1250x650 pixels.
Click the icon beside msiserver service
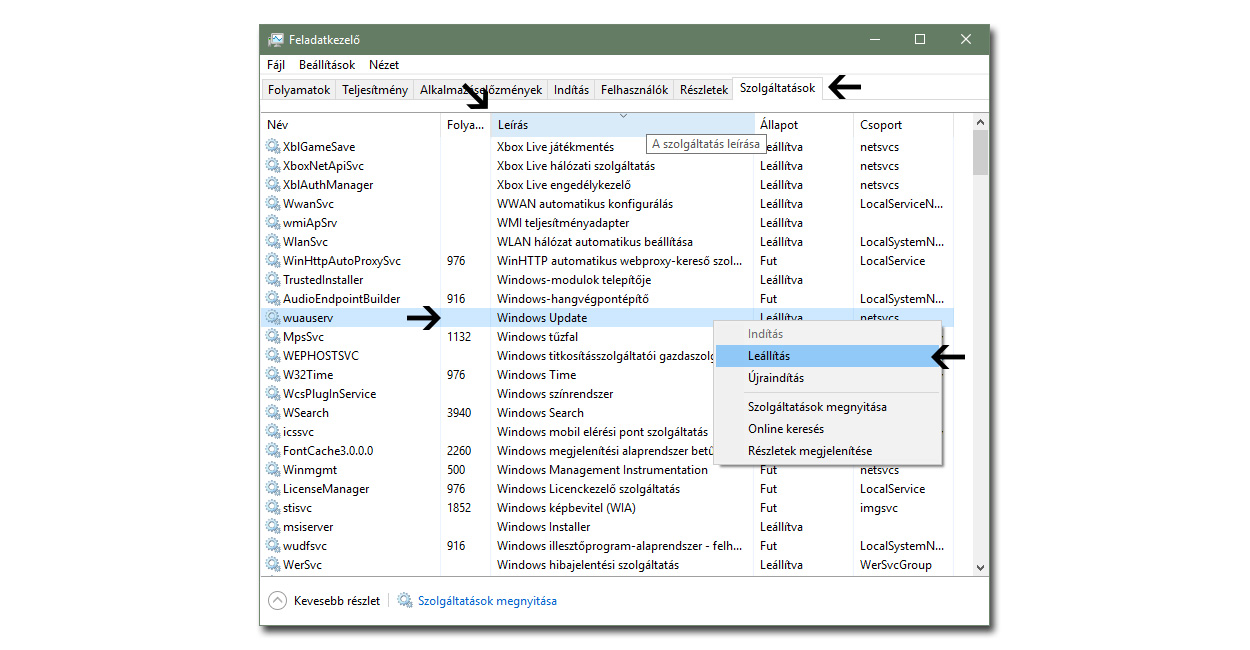[x=273, y=527]
